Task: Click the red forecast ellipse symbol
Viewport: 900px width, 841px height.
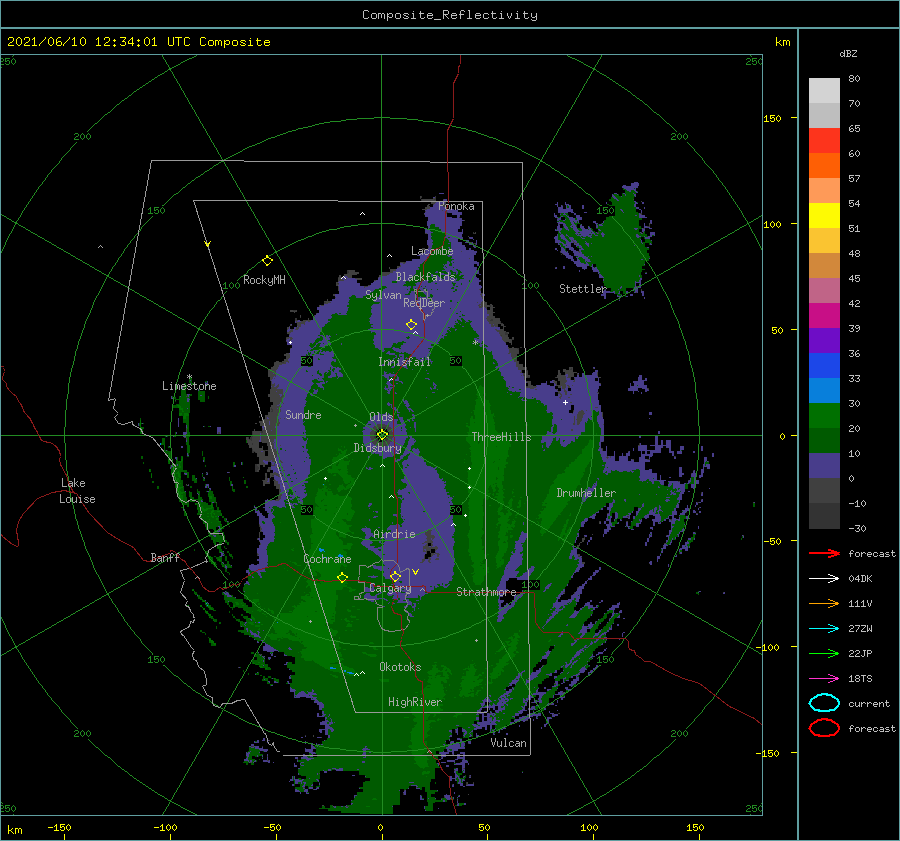Action: coord(824,728)
